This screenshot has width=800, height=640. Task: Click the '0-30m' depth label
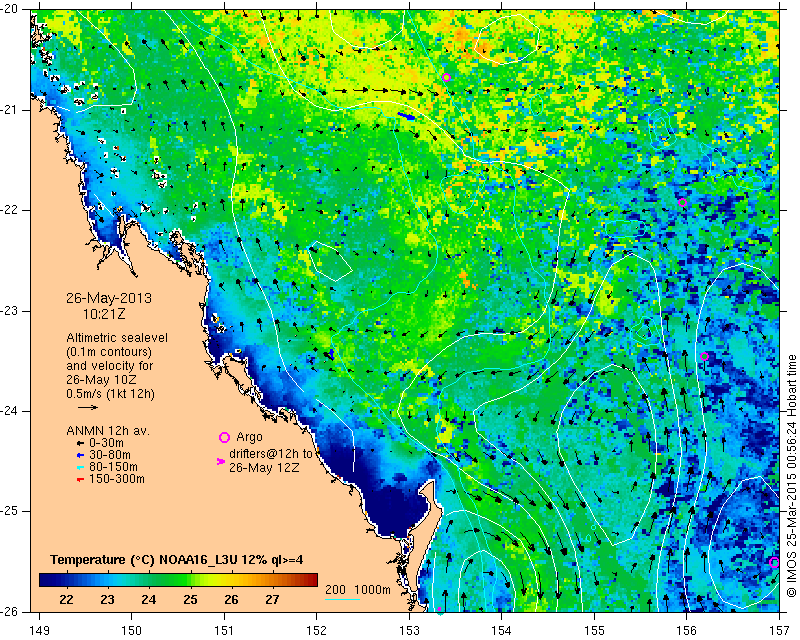[106, 443]
